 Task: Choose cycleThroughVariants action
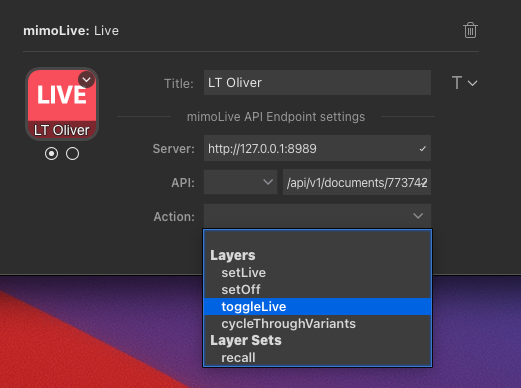[x=317, y=324]
